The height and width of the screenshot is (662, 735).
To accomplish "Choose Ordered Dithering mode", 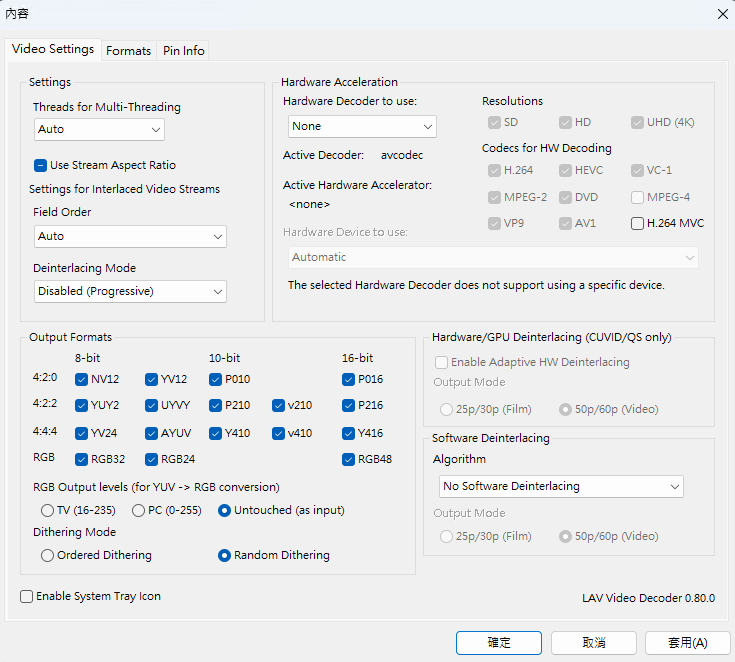I will (x=47, y=555).
